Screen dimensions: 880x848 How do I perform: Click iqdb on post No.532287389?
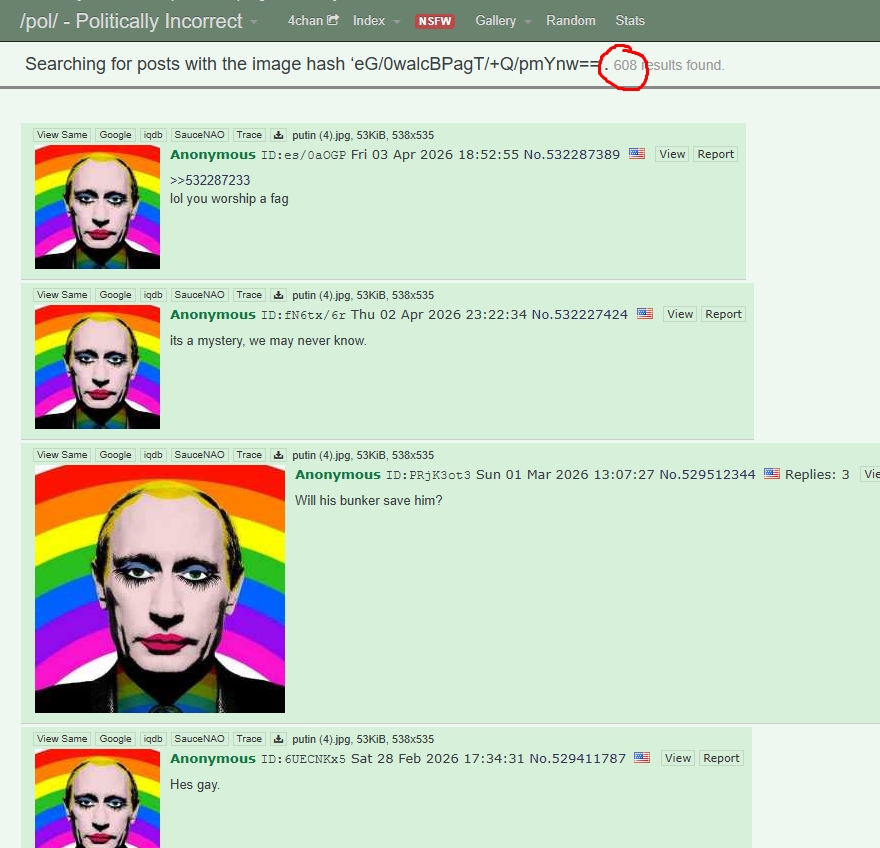(x=153, y=135)
